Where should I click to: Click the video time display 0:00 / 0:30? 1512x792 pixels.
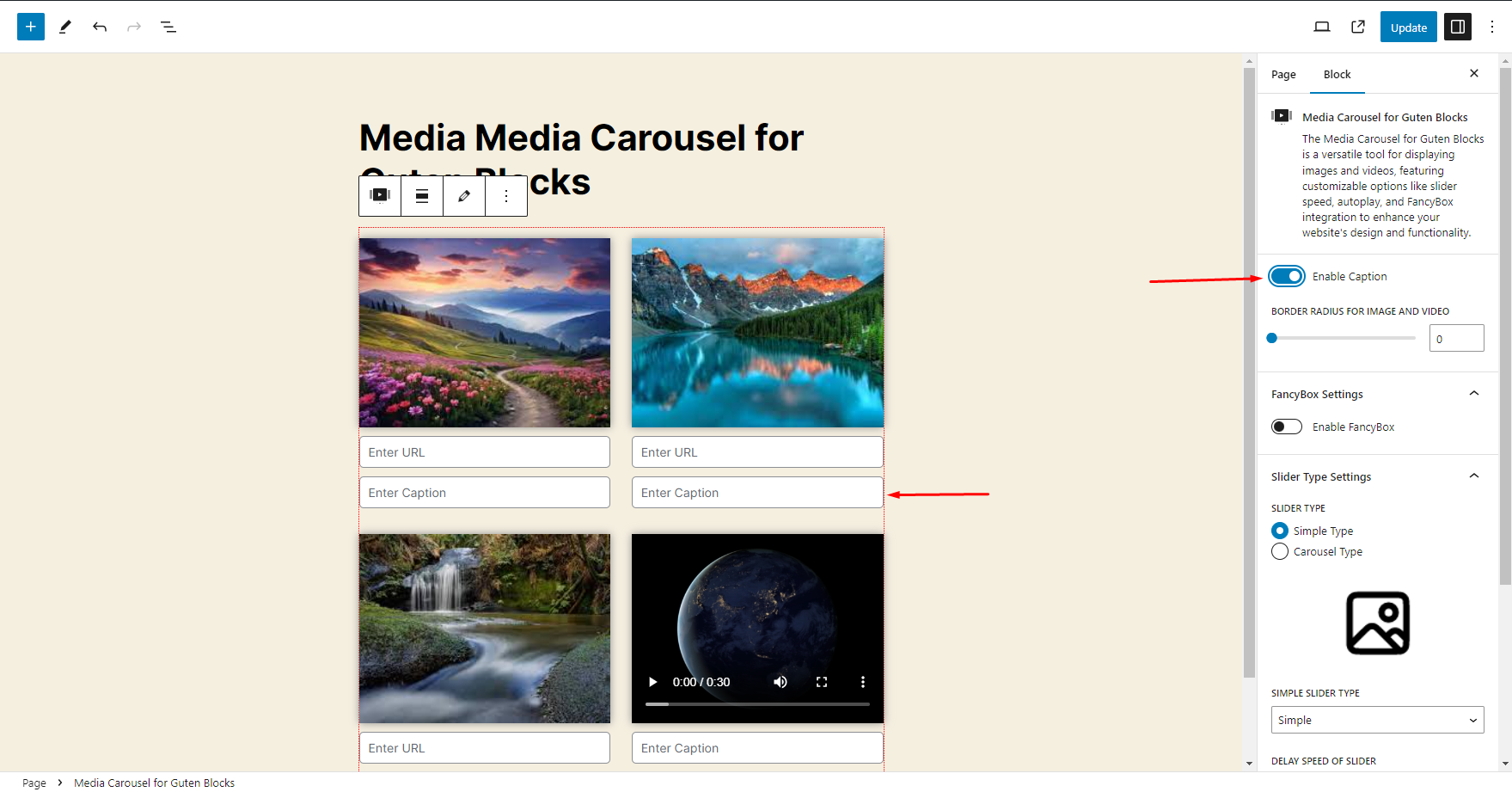(701, 682)
